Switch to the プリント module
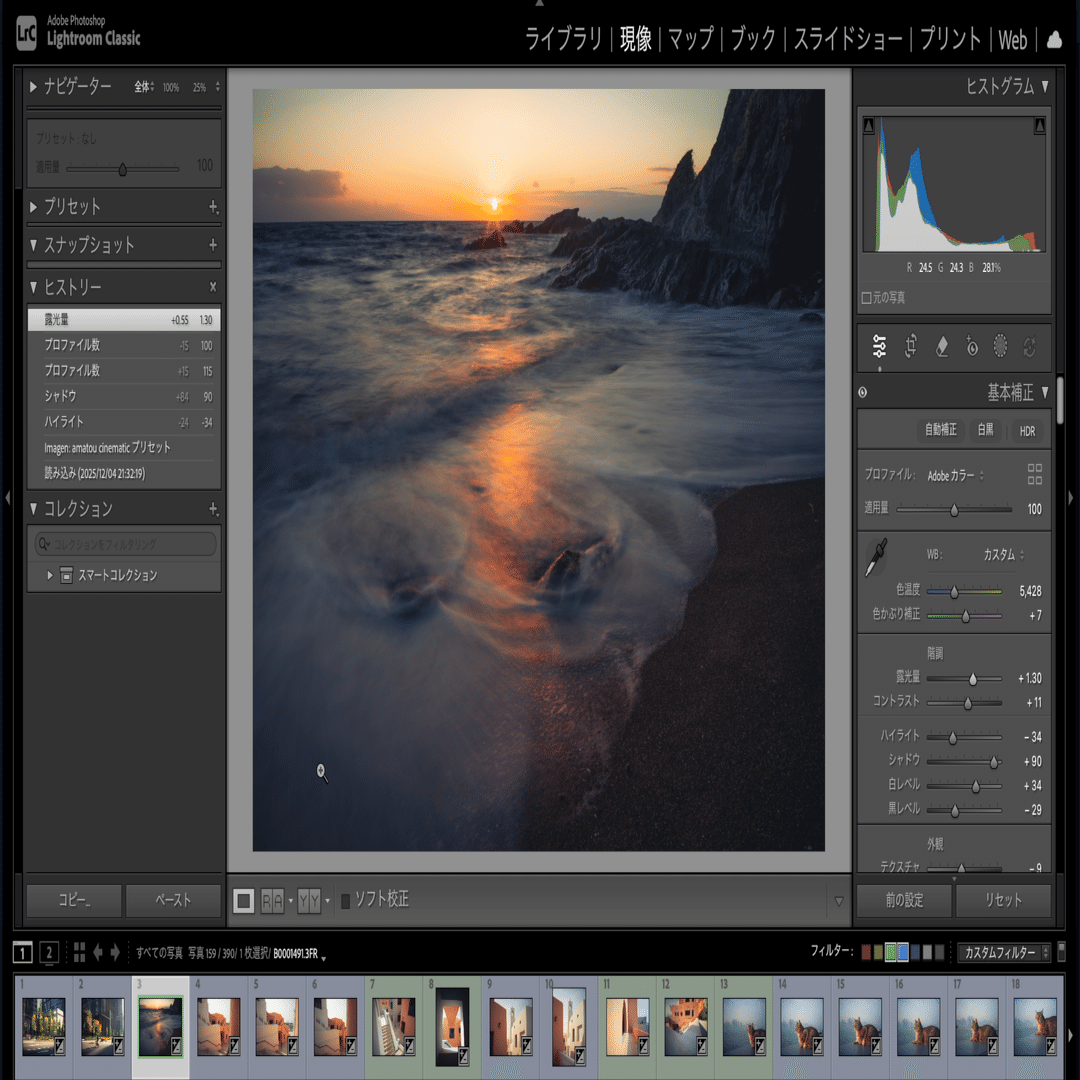The width and height of the screenshot is (1080, 1080). tap(950, 39)
